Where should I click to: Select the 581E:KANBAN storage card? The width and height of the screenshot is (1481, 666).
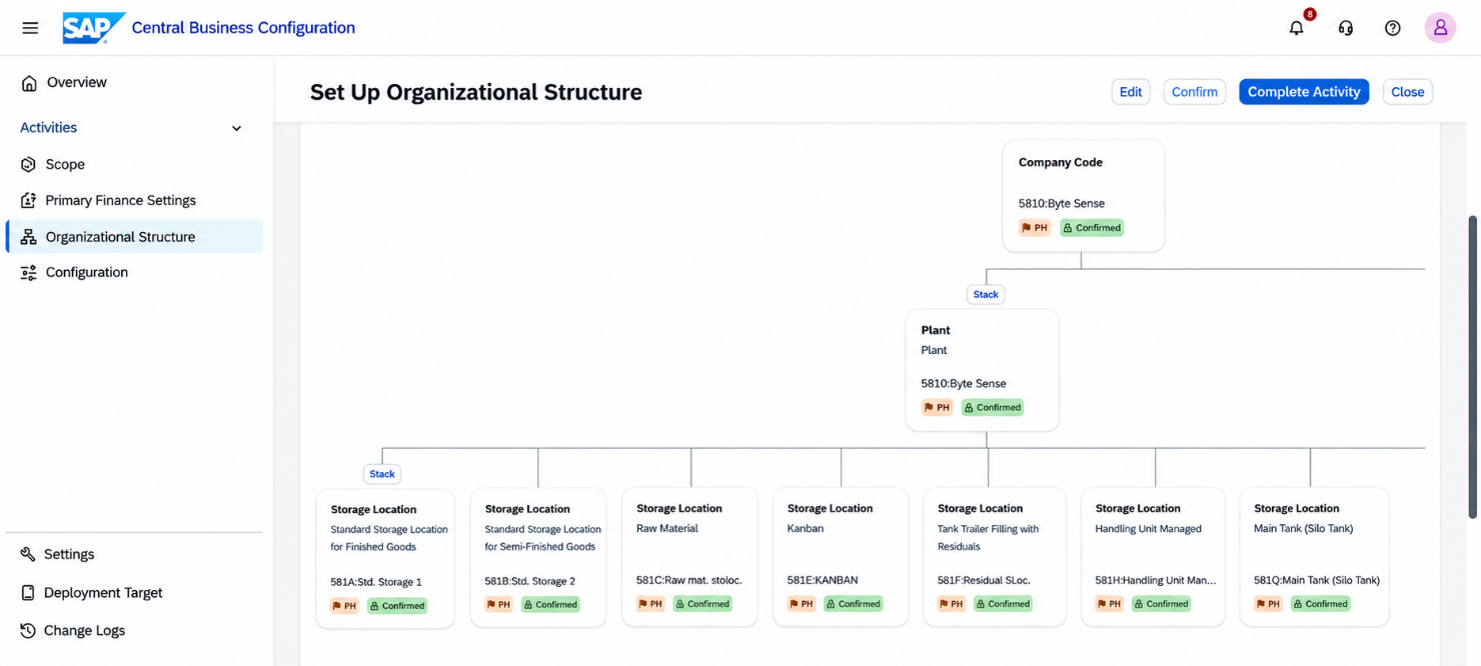tap(841, 557)
